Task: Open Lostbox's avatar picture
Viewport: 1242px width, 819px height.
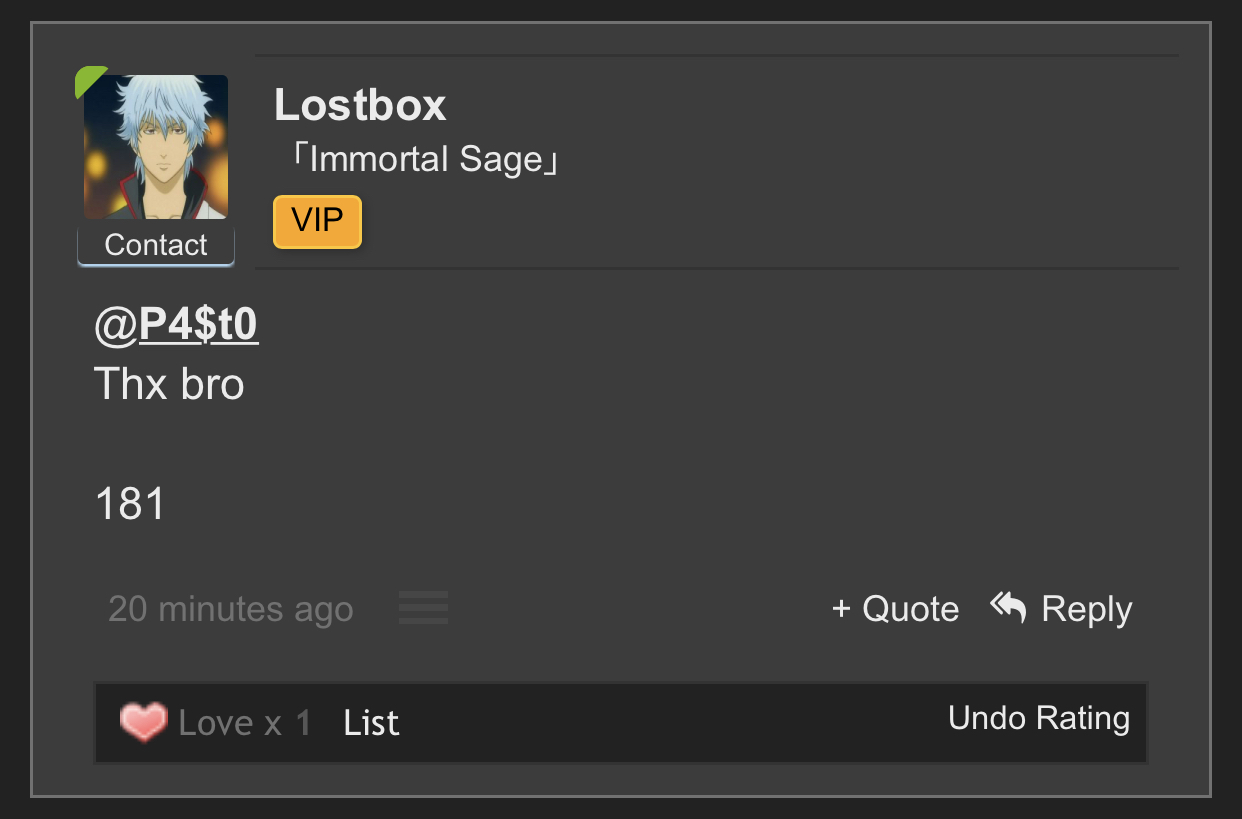Action: (x=156, y=147)
